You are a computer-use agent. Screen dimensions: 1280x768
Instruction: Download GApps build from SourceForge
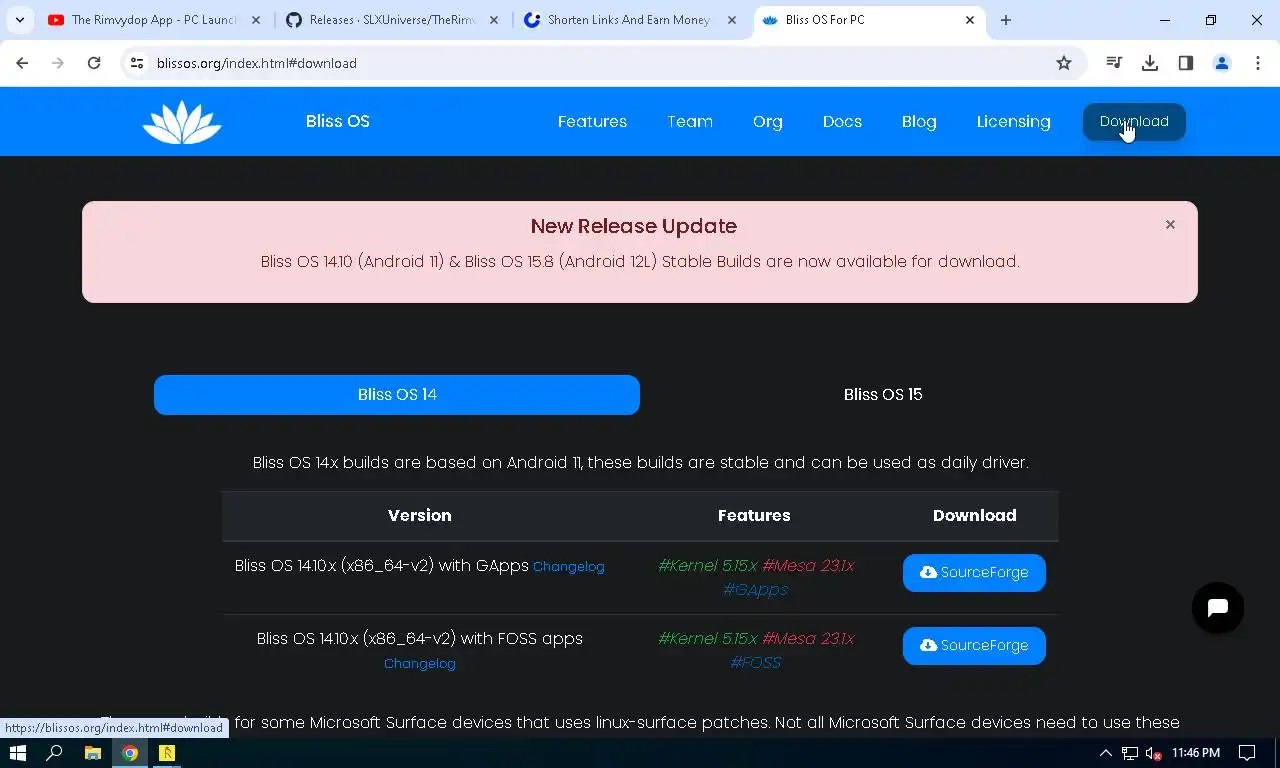coord(974,573)
